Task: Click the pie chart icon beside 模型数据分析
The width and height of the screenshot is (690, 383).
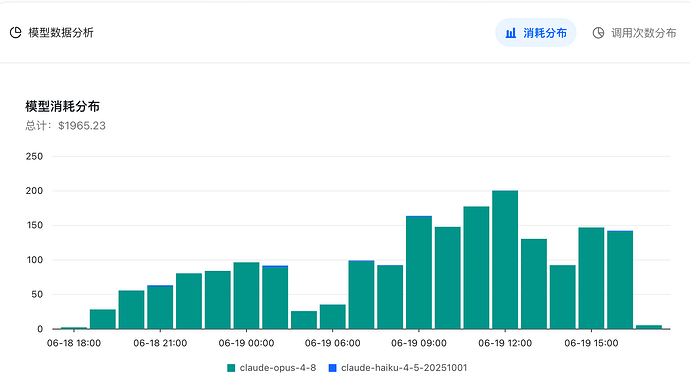Action: tap(15, 33)
